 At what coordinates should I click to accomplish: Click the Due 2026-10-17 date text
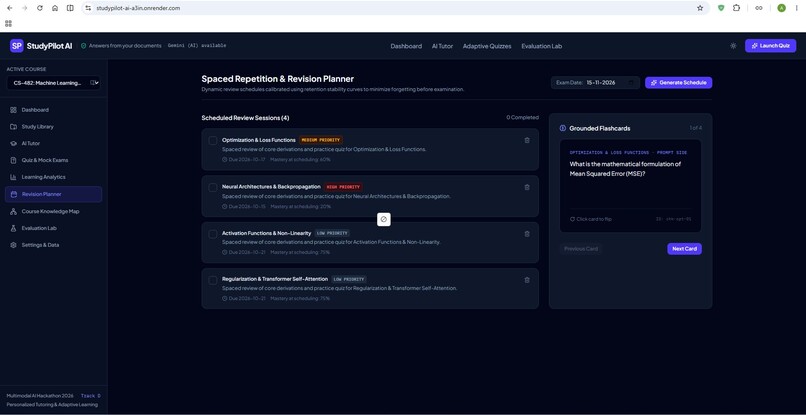click(247, 159)
